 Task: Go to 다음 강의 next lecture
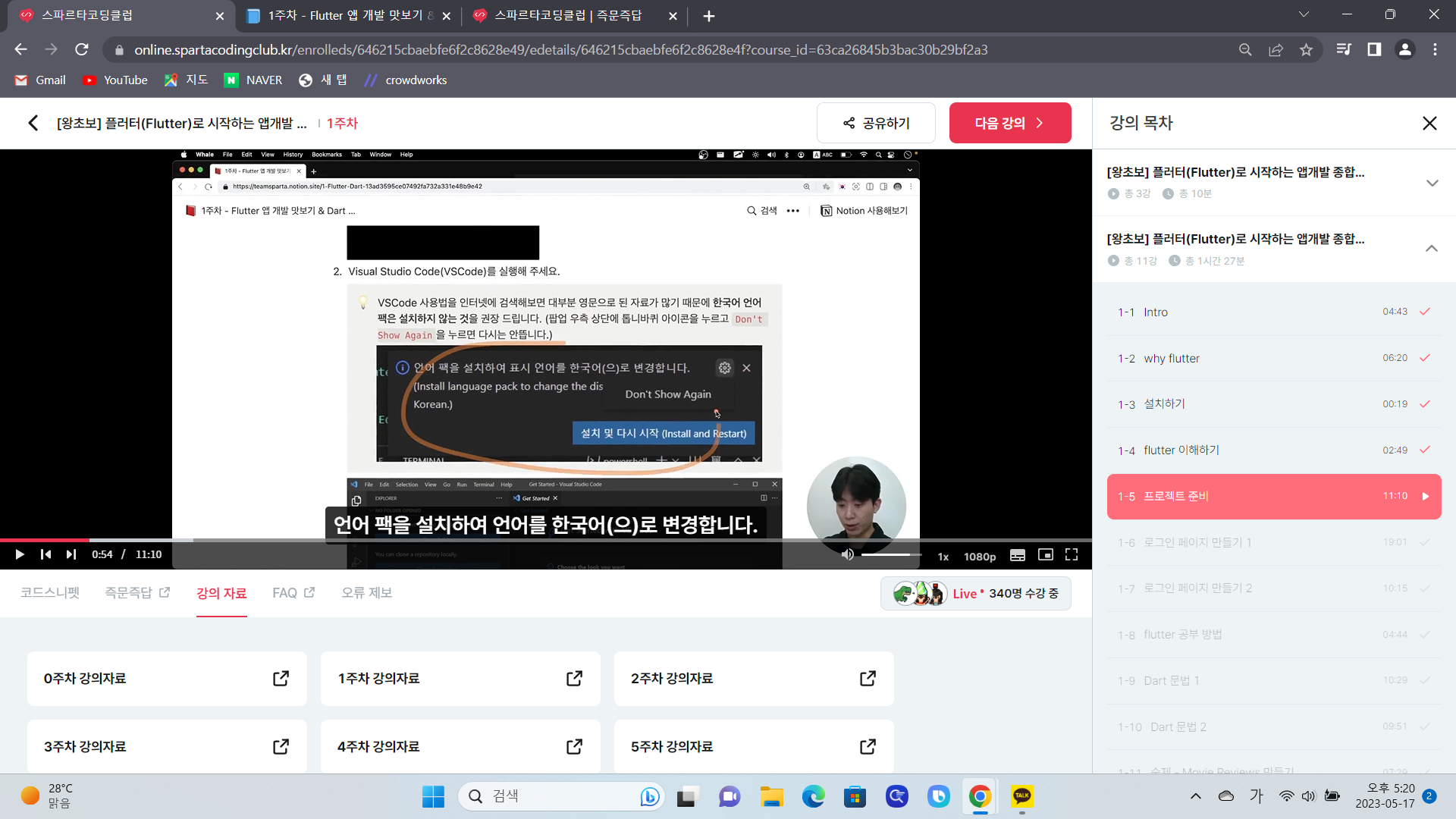pyautogui.click(x=1010, y=123)
